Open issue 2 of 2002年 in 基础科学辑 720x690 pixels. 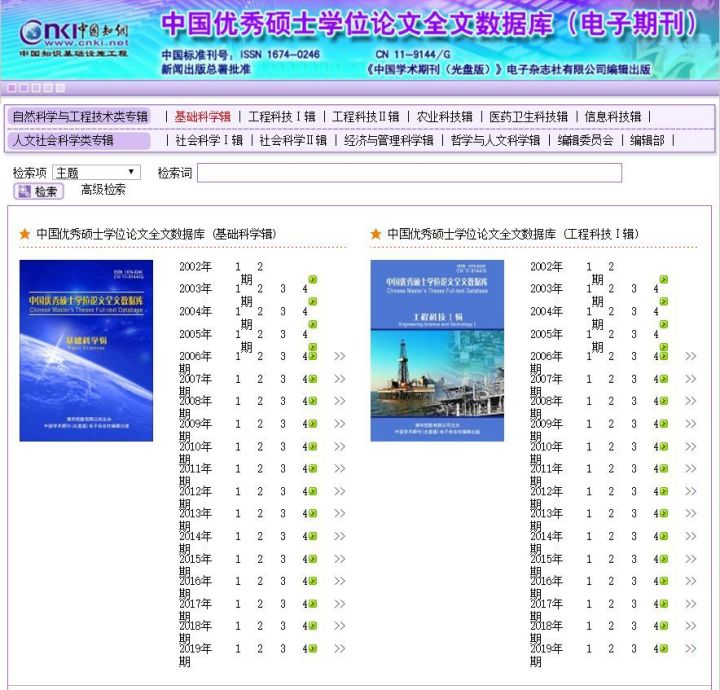click(260, 267)
